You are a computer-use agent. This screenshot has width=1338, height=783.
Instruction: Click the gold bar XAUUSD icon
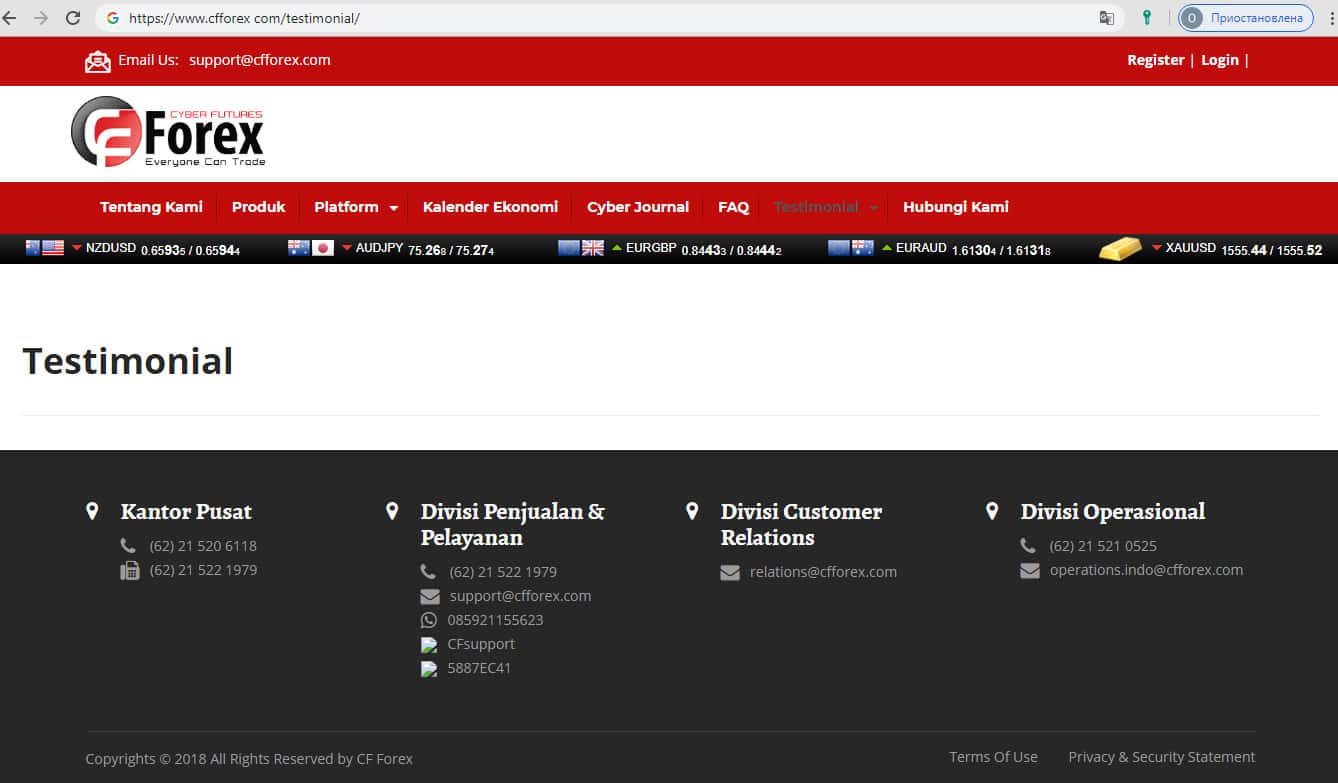click(x=1120, y=249)
